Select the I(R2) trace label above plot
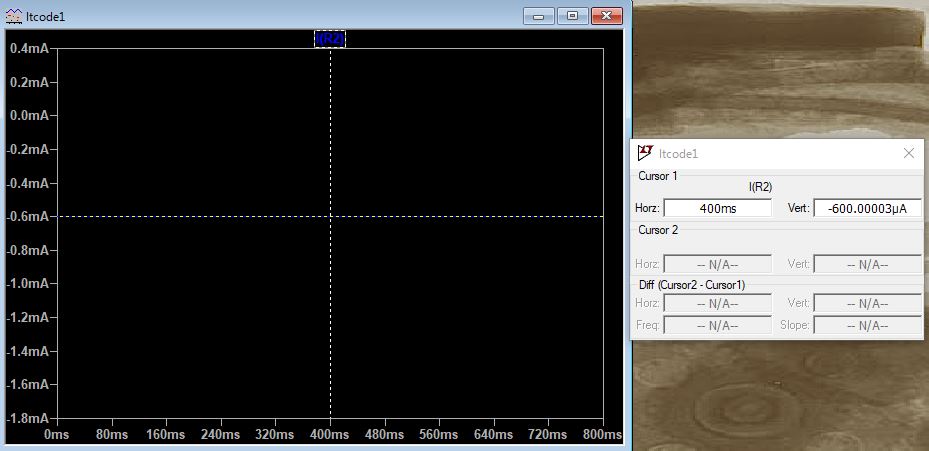The width and height of the screenshot is (929, 451). click(x=330, y=39)
